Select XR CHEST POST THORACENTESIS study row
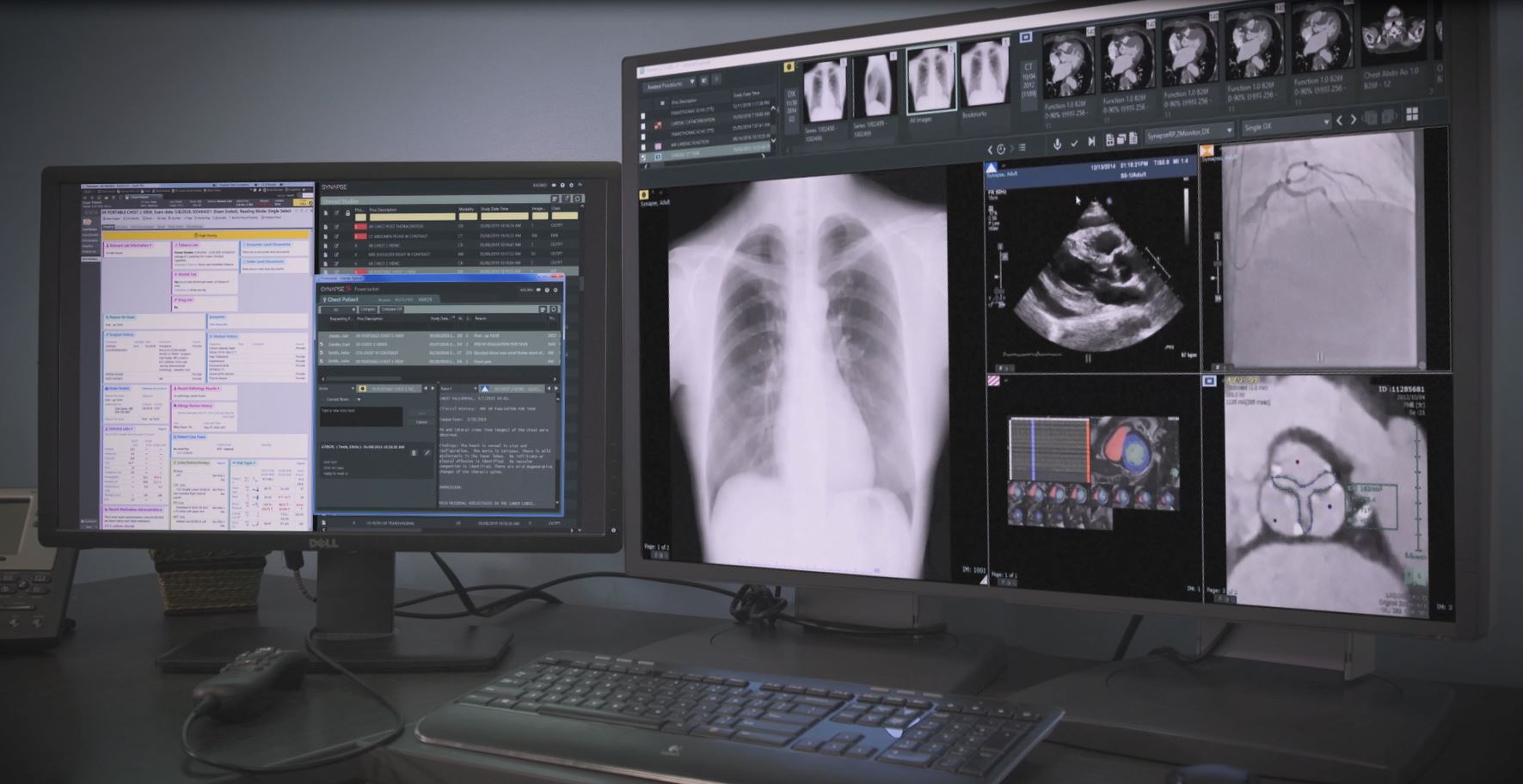 (450, 226)
